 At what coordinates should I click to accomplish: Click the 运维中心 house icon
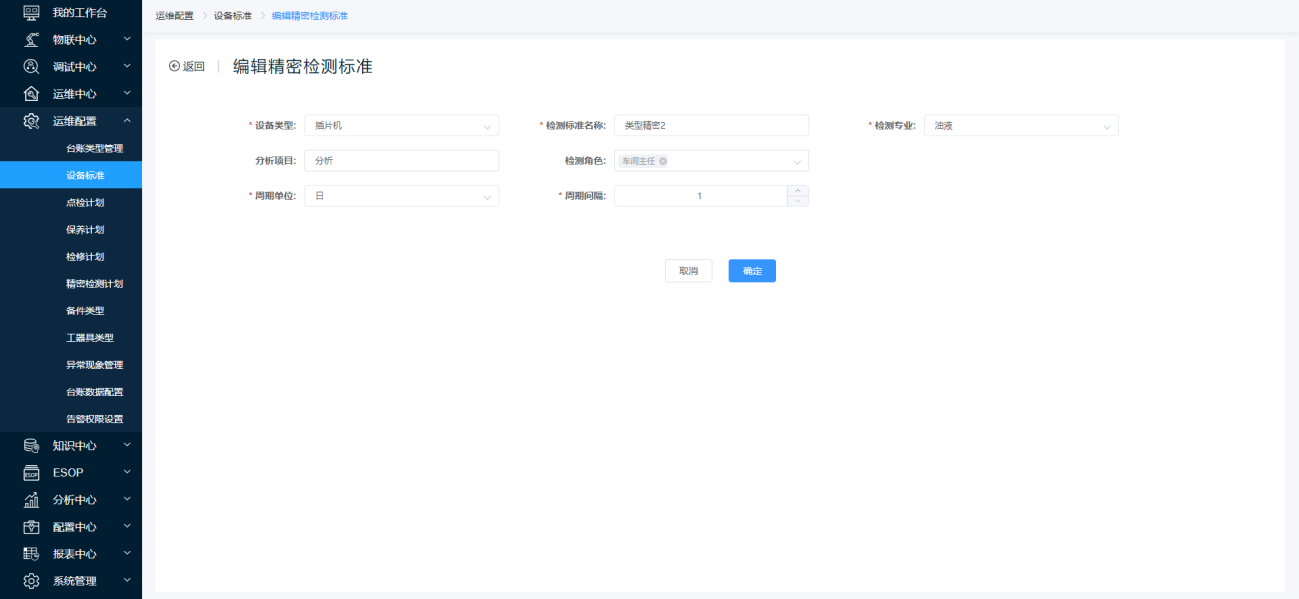31,94
